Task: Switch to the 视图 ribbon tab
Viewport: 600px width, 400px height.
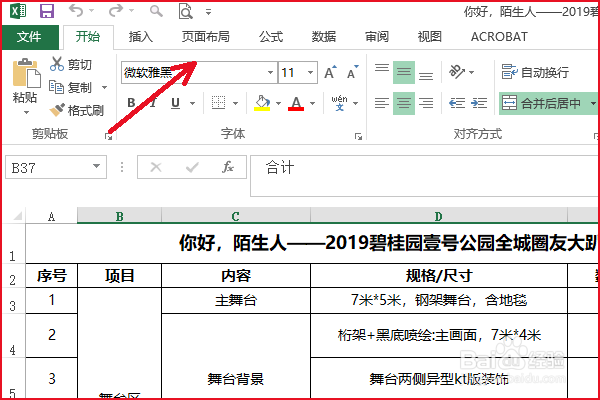Action: pos(430,37)
